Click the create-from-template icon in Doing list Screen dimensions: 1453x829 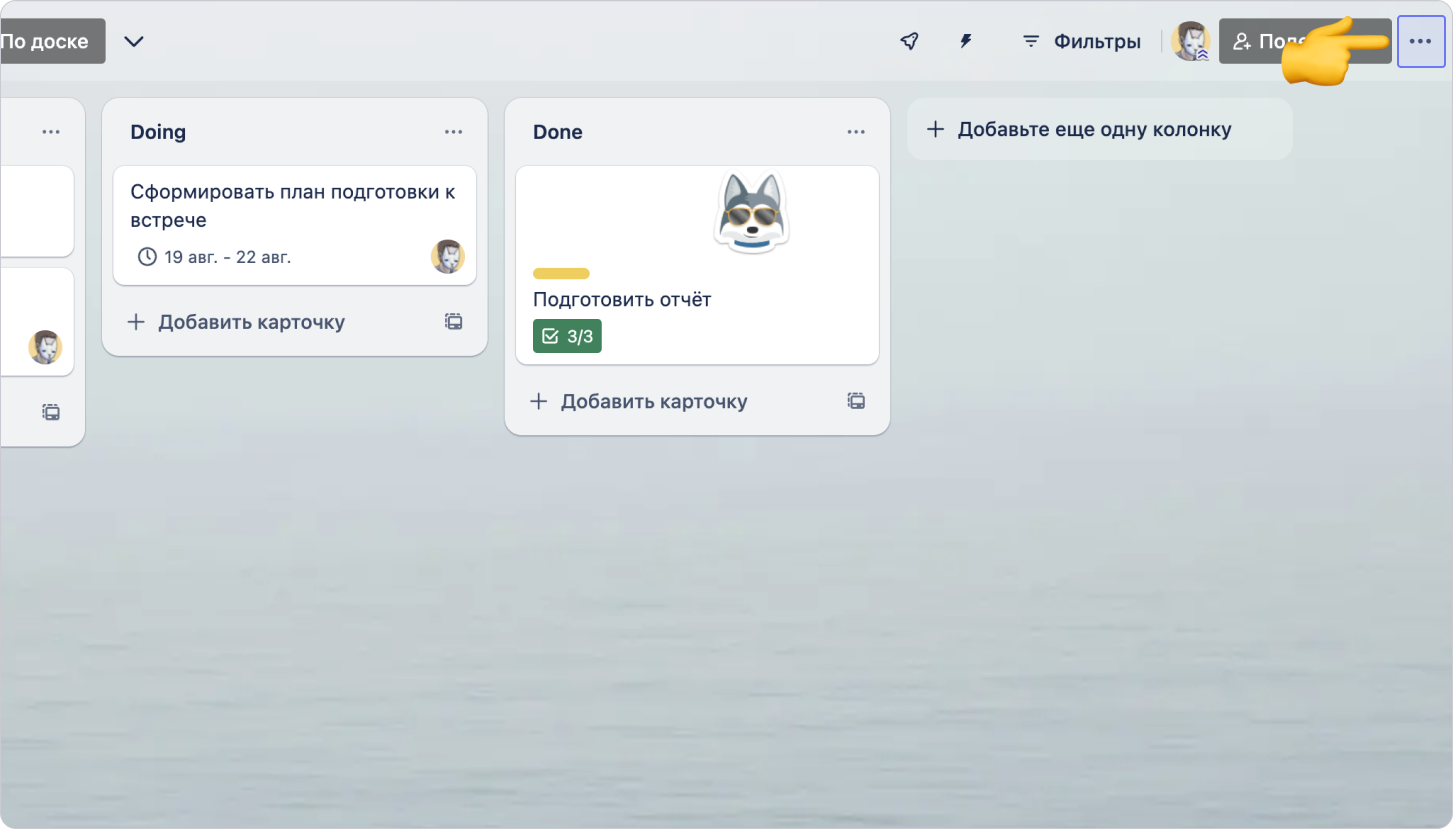453,321
